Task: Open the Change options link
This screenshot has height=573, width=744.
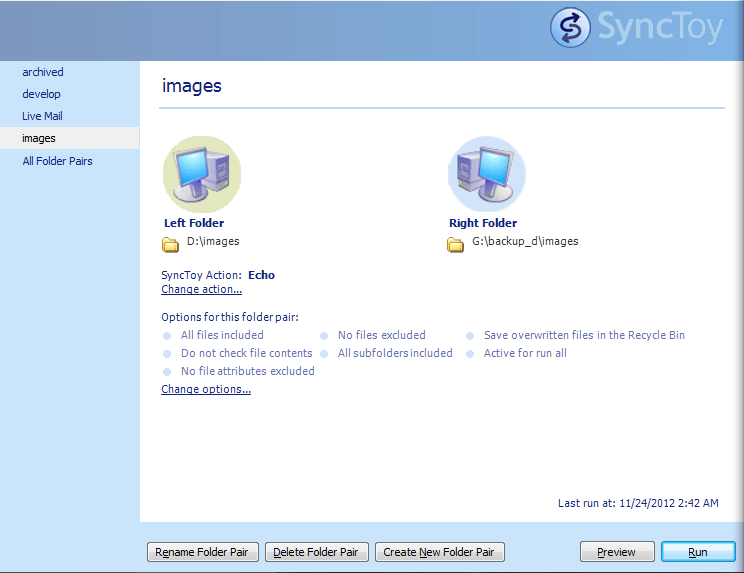Action: (x=206, y=389)
